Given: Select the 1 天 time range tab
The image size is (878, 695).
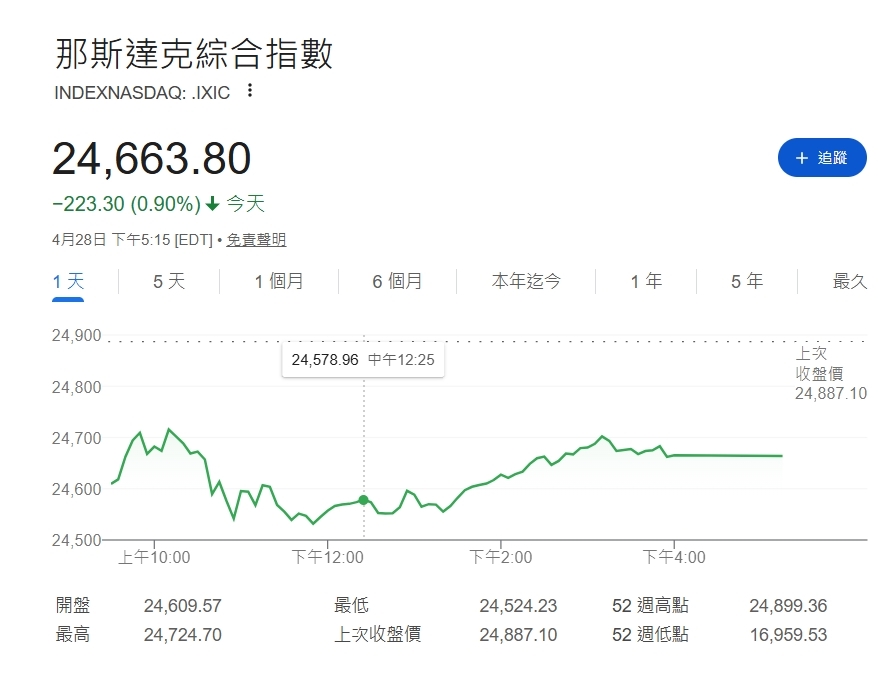Looking at the screenshot, I should 68,281.
